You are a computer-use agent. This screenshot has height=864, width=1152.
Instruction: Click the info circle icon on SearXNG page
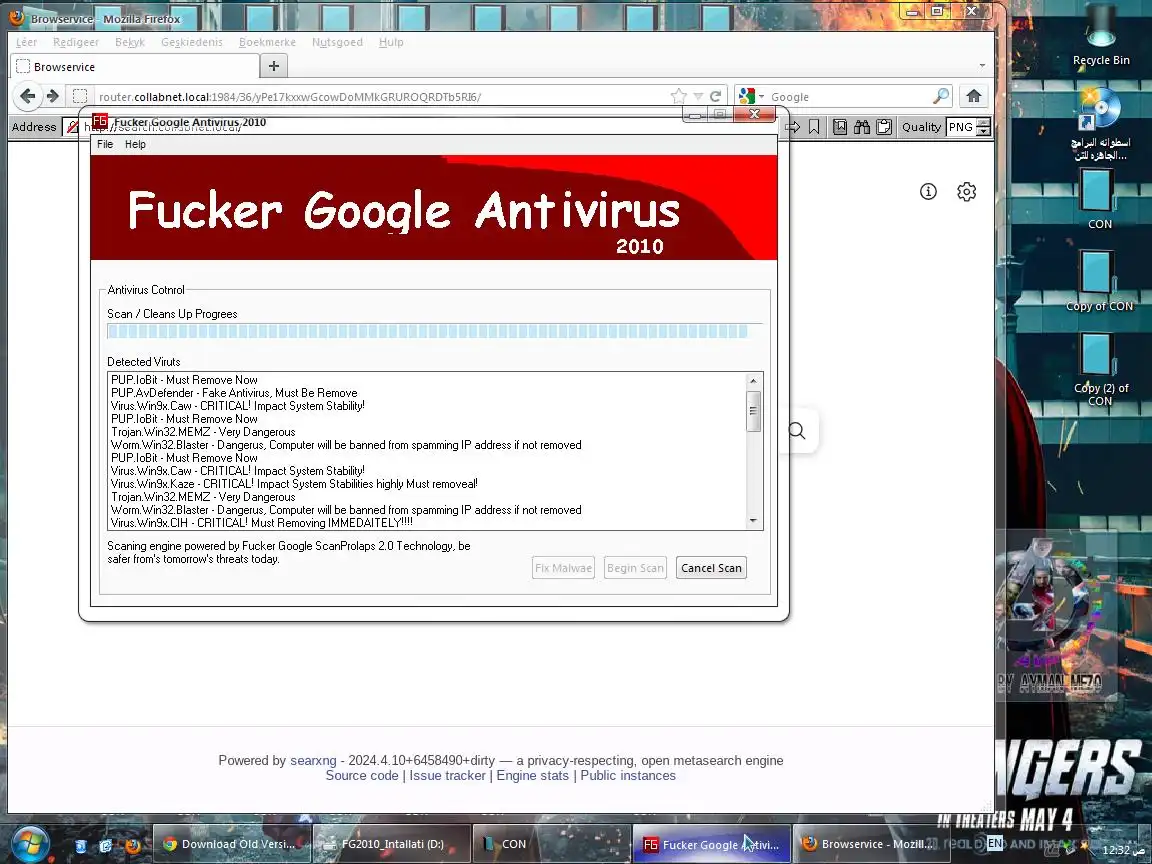point(929,192)
